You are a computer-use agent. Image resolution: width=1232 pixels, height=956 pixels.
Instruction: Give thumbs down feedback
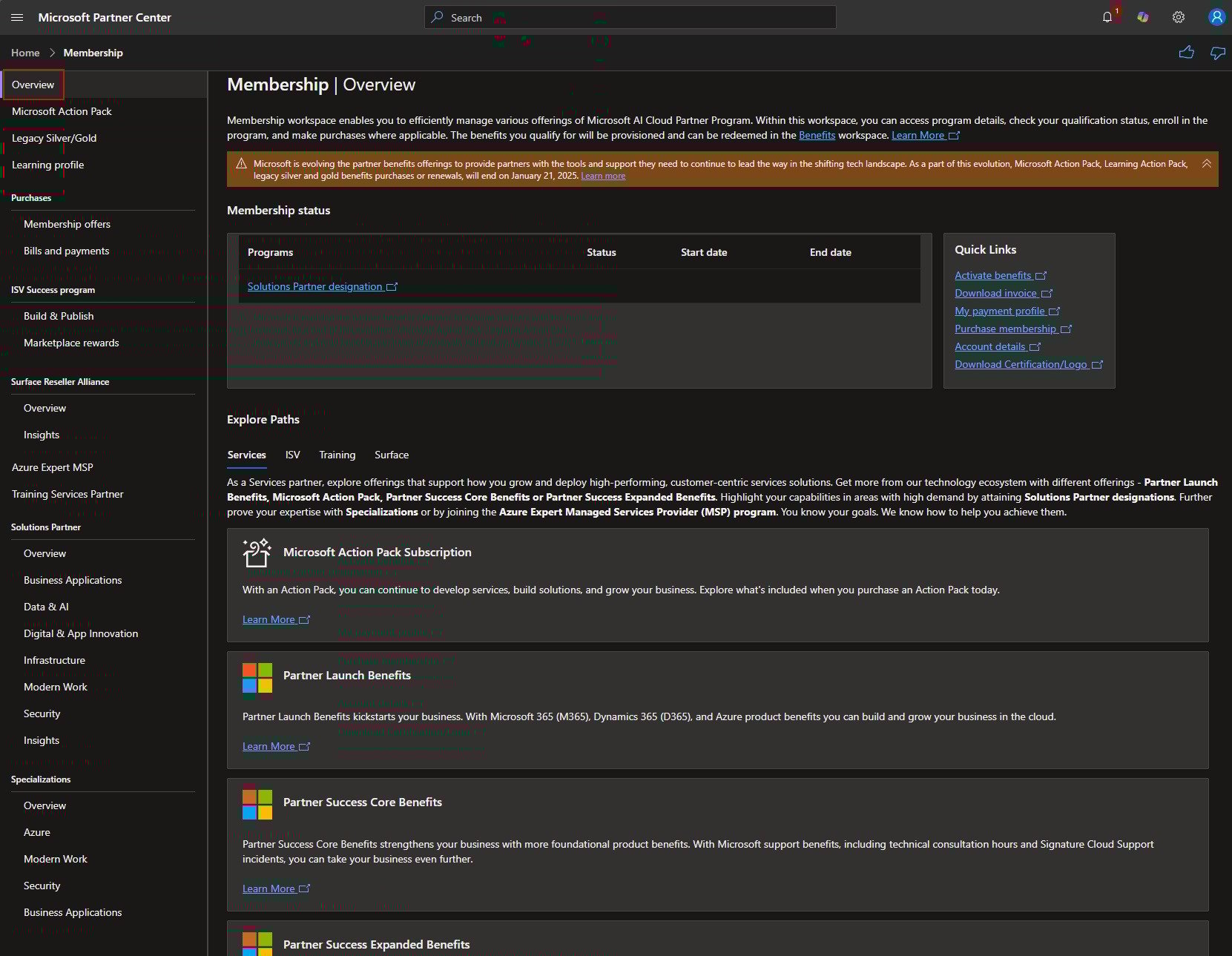click(x=1218, y=53)
